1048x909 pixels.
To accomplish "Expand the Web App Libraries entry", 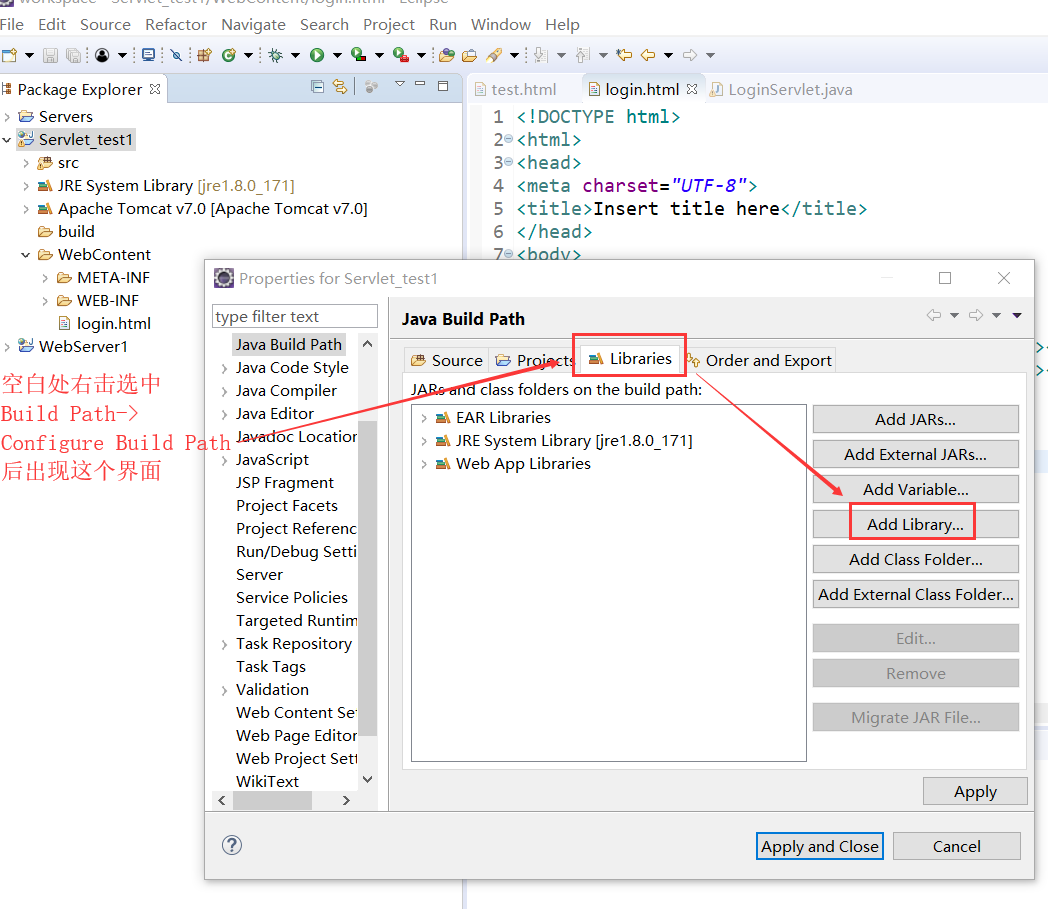I will (424, 464).
